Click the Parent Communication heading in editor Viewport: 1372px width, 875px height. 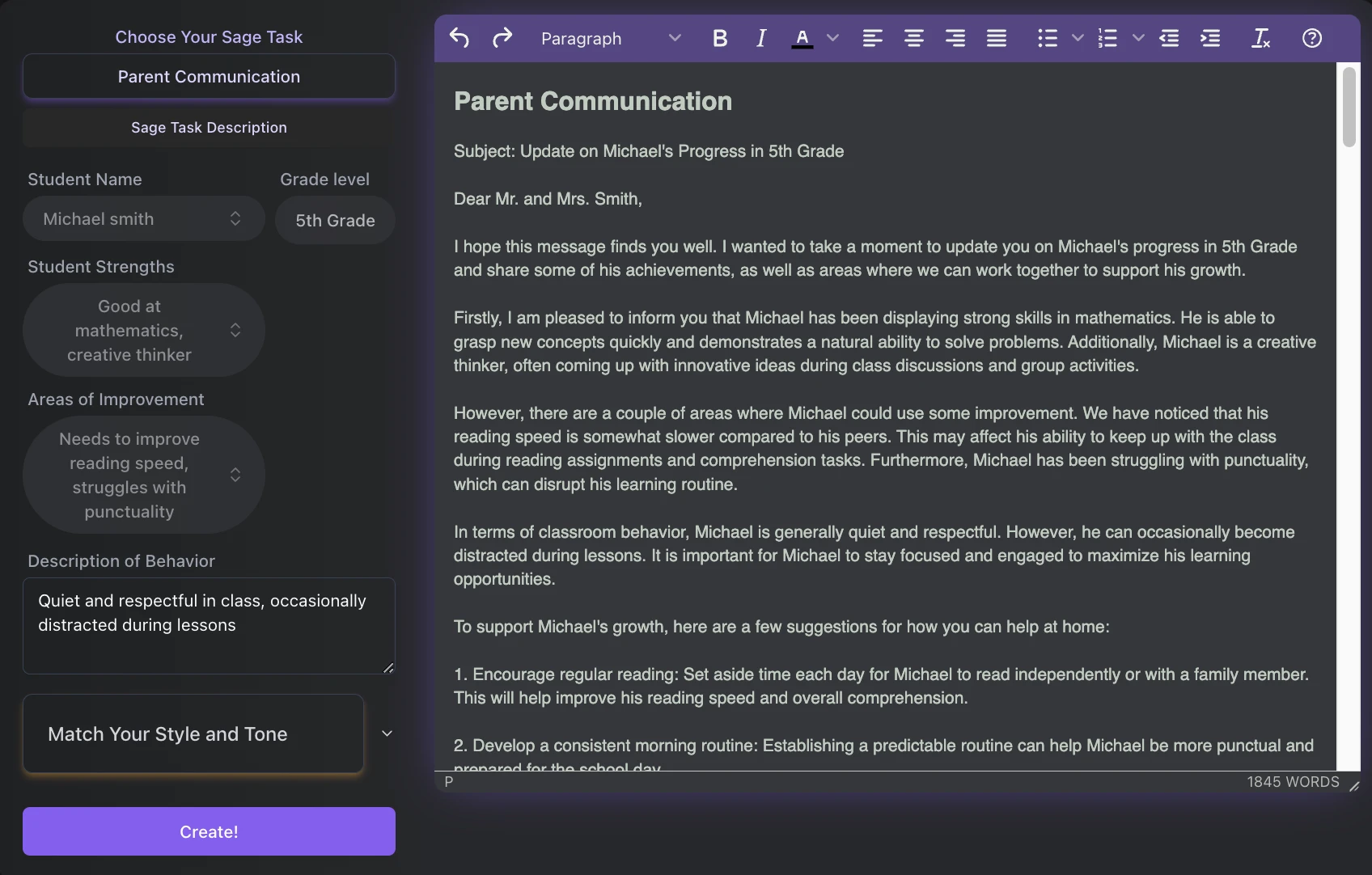pyautogui.click(x=593, y=101)
